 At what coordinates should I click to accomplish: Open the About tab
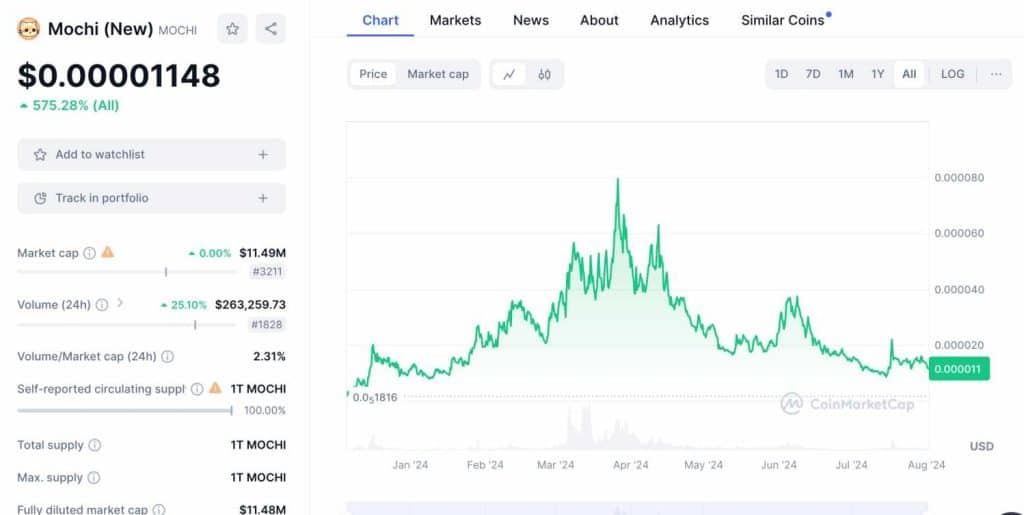point(599,20)
